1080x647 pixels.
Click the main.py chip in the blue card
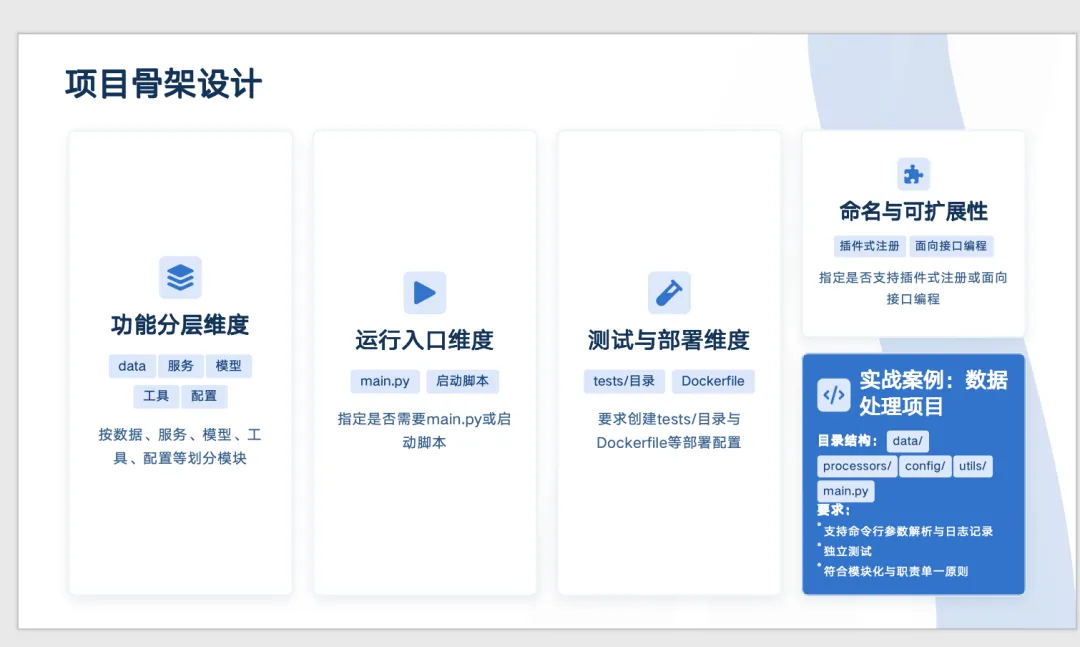point(846,491)
